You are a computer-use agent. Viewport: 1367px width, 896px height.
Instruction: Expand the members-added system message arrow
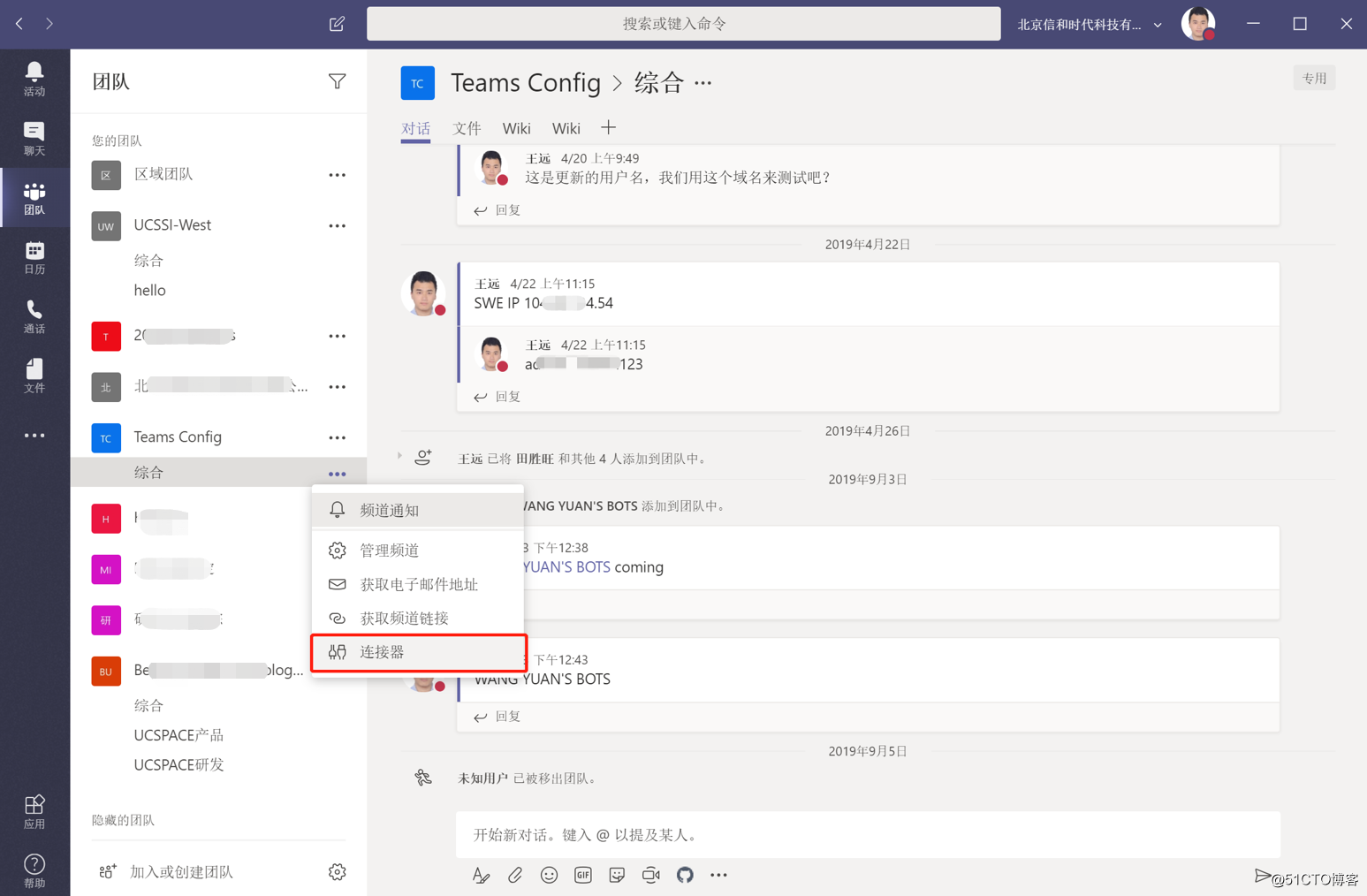click(x=399, y=456)
